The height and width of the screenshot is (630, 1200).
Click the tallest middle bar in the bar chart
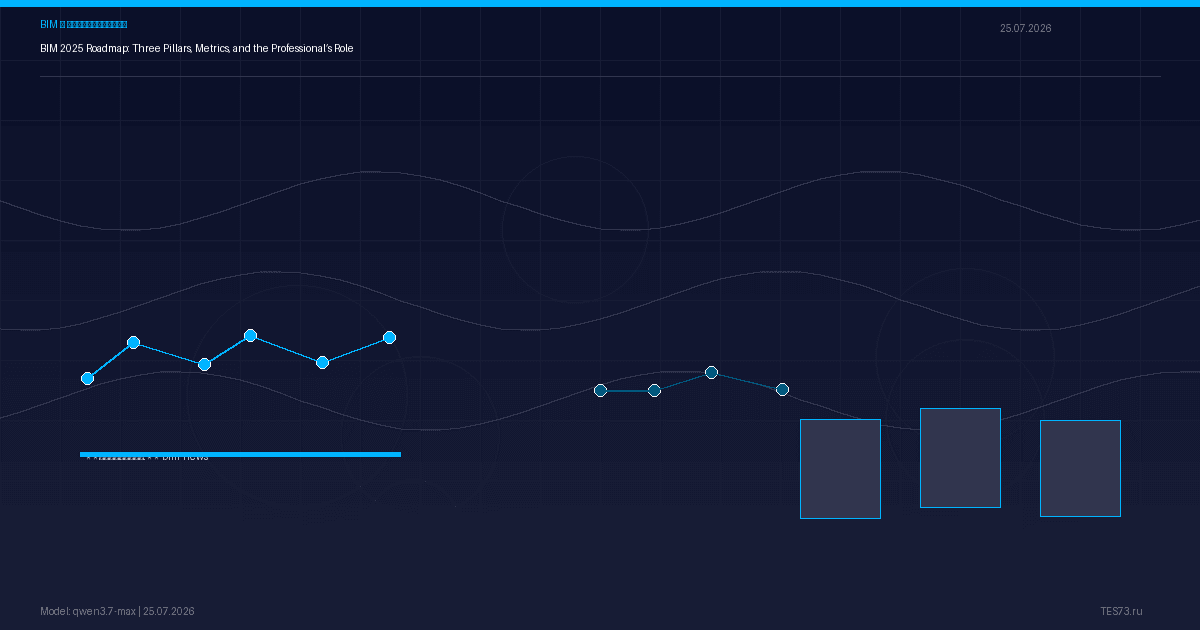(x=960, y=458)
